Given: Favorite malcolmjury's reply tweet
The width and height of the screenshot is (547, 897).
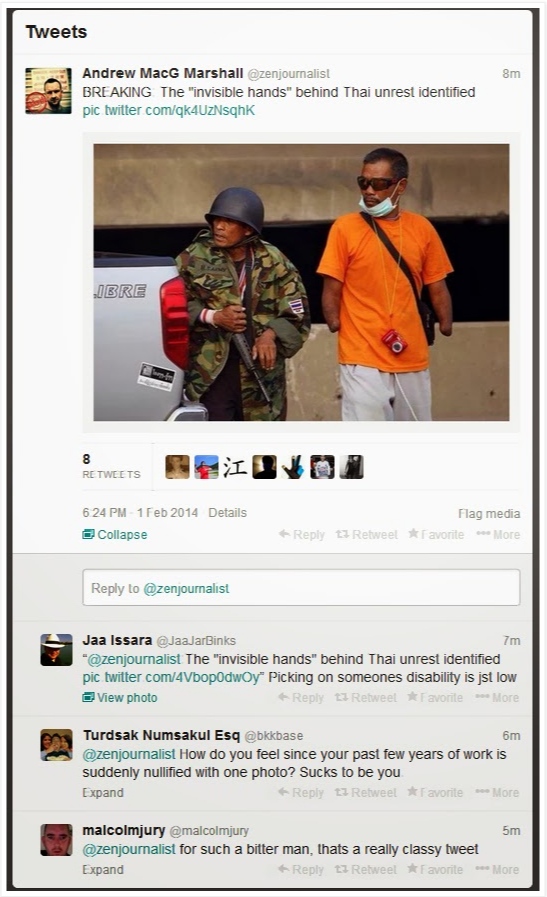Looking at the screenshot, I should tap(435, 870).
